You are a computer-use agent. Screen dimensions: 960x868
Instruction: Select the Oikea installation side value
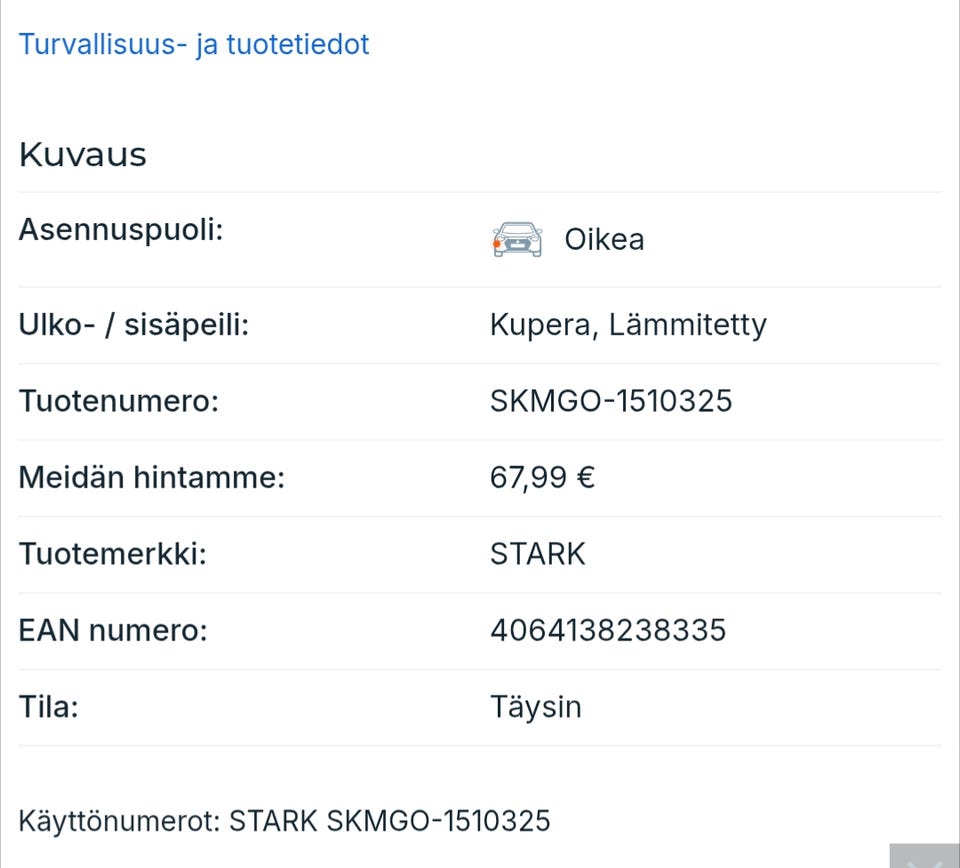(x=604, y=240)
